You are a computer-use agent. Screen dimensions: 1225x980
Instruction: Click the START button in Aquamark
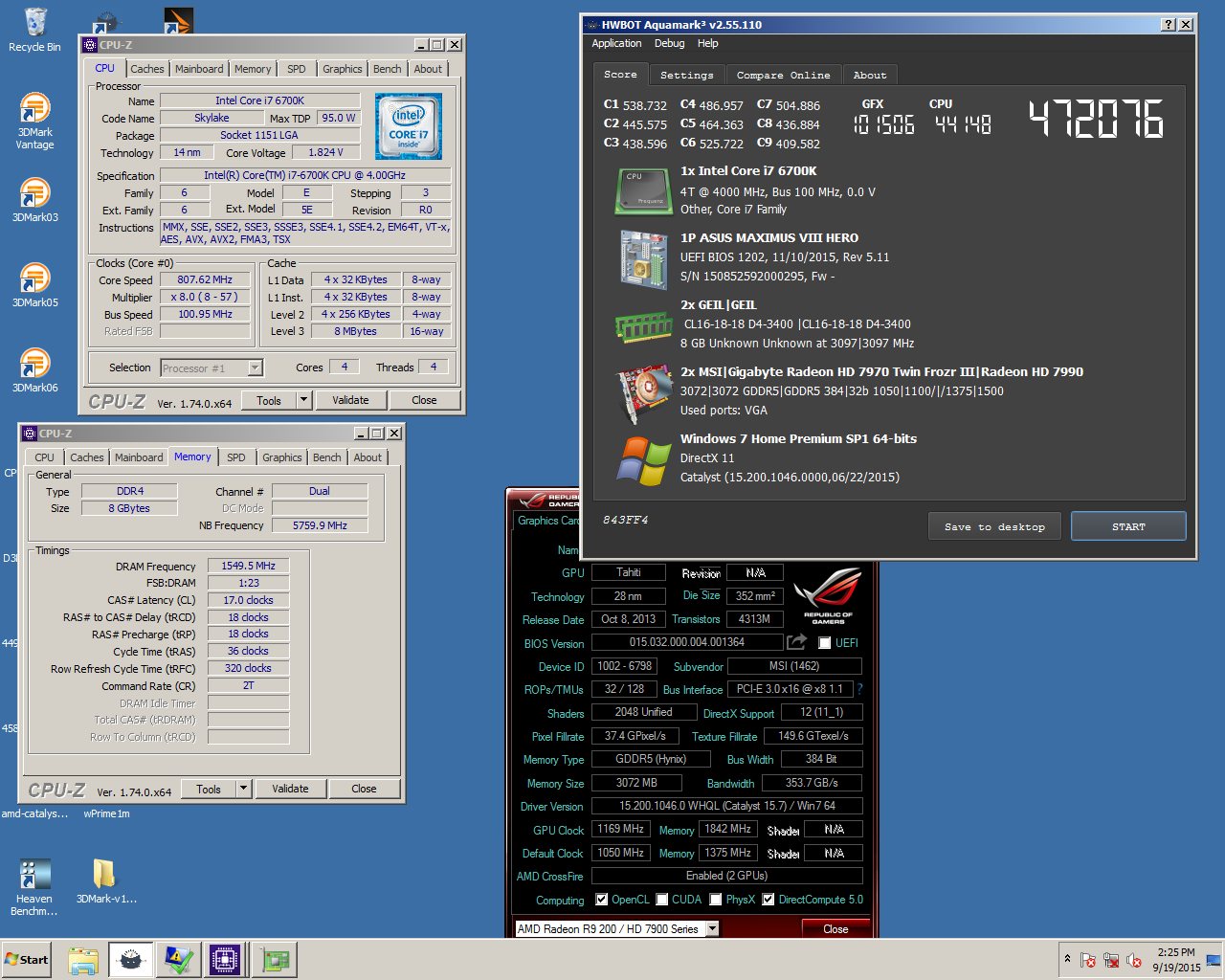pos(1128,526)
